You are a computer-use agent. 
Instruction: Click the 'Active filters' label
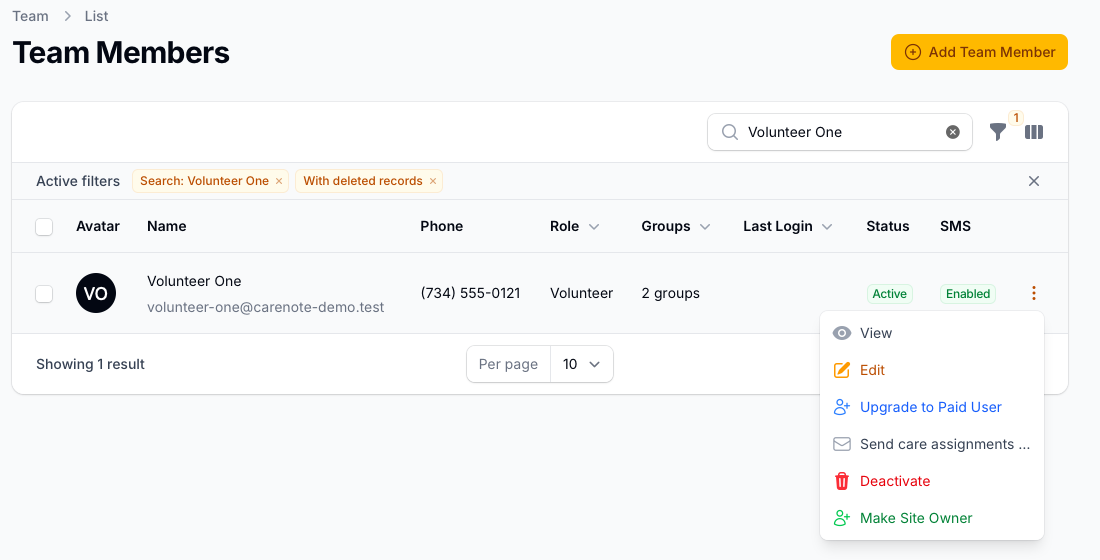click(x=78, y=181)
